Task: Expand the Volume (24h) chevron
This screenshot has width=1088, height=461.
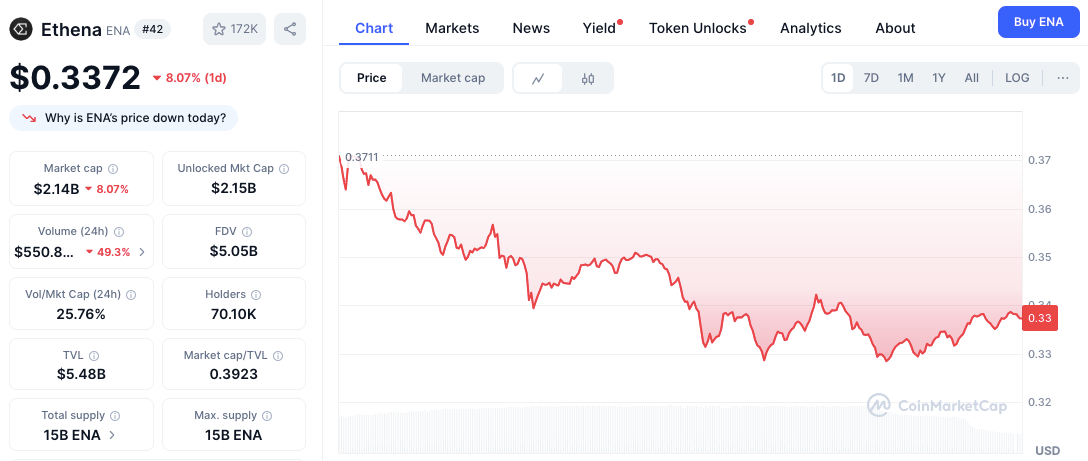Action: (142, 252)
